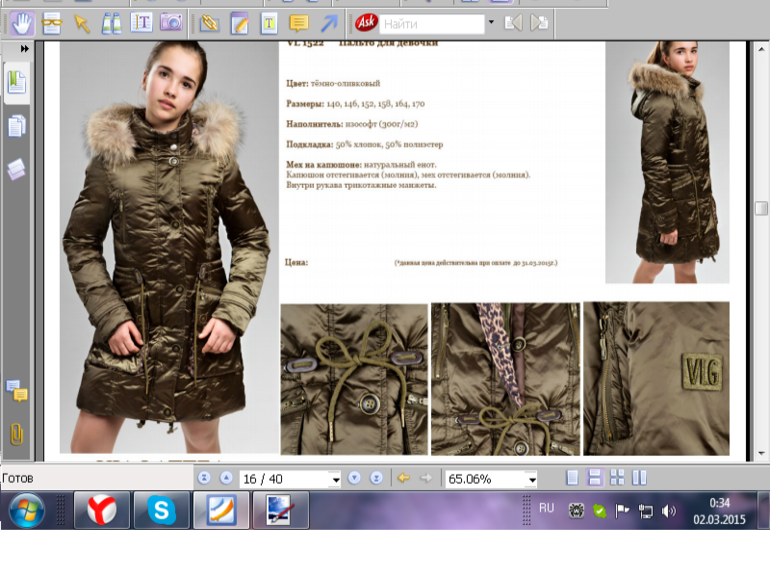Screen dimensions: 770x578
Task: Open the Attachments paperclip panel
Action: tap(17, 433)
